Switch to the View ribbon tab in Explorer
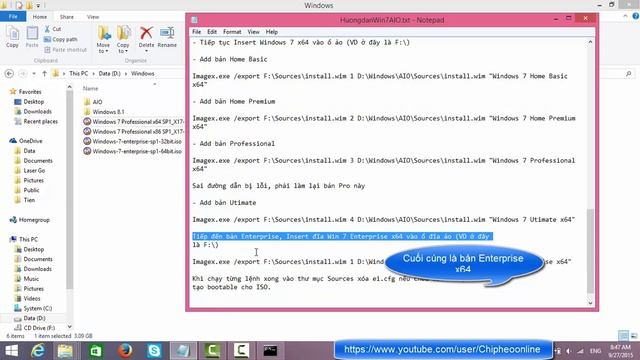 tap(93, 17)
